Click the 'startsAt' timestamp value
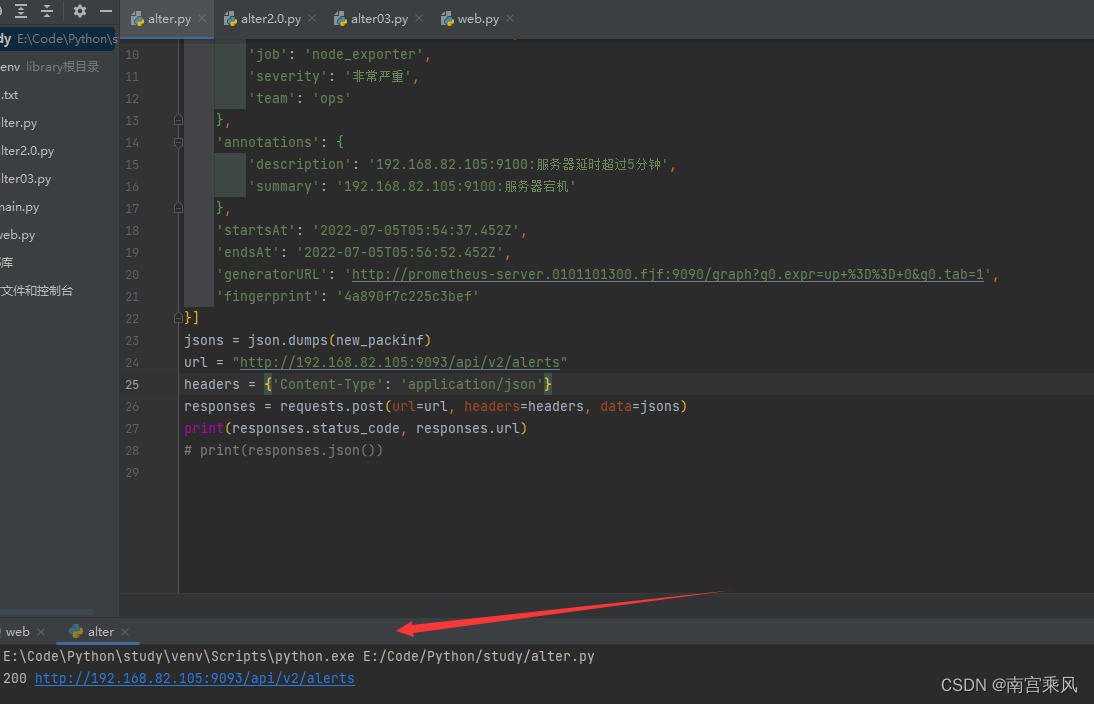1094x704 pixels. [x=416, y=230]
